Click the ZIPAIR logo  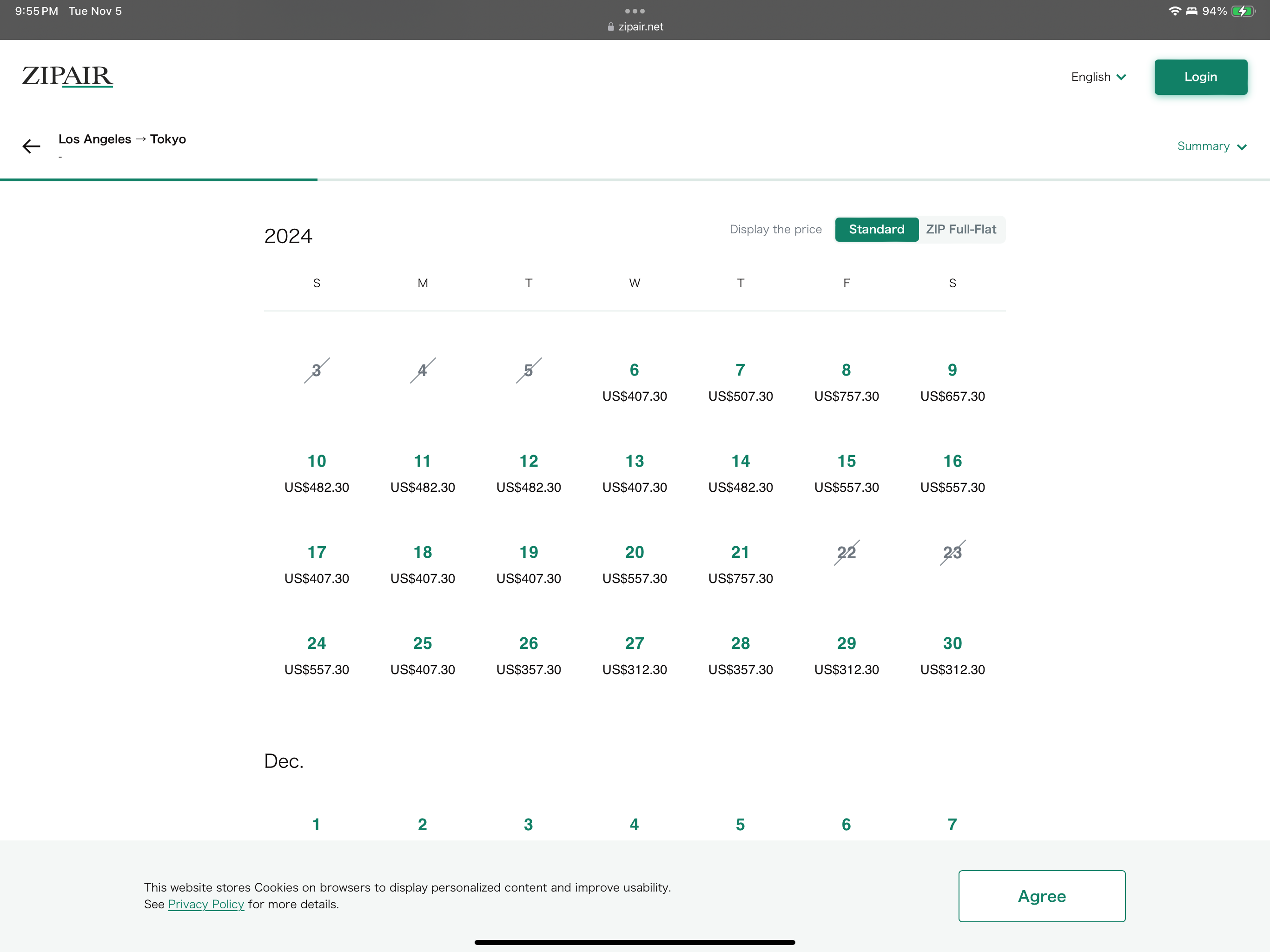[67, 76]
